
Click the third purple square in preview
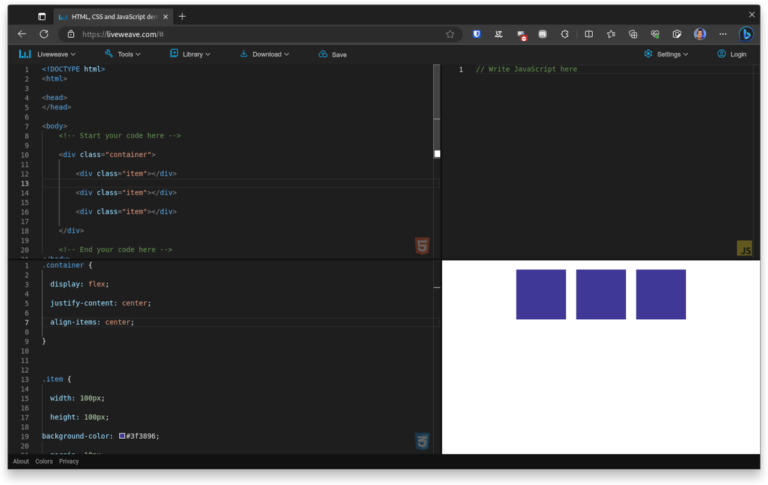[x=661, y=294]
